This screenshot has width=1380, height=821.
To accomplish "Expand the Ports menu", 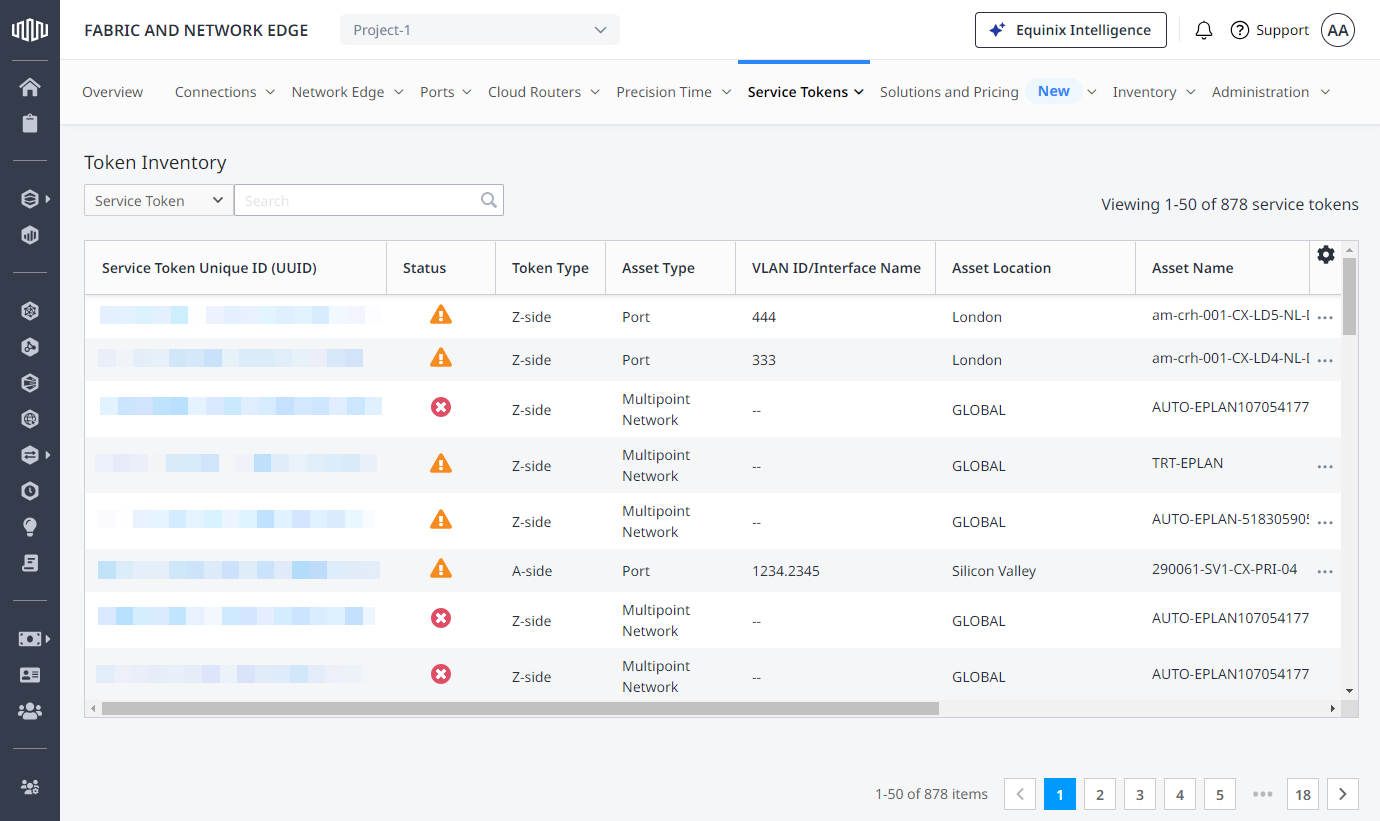I will point(445,92).
